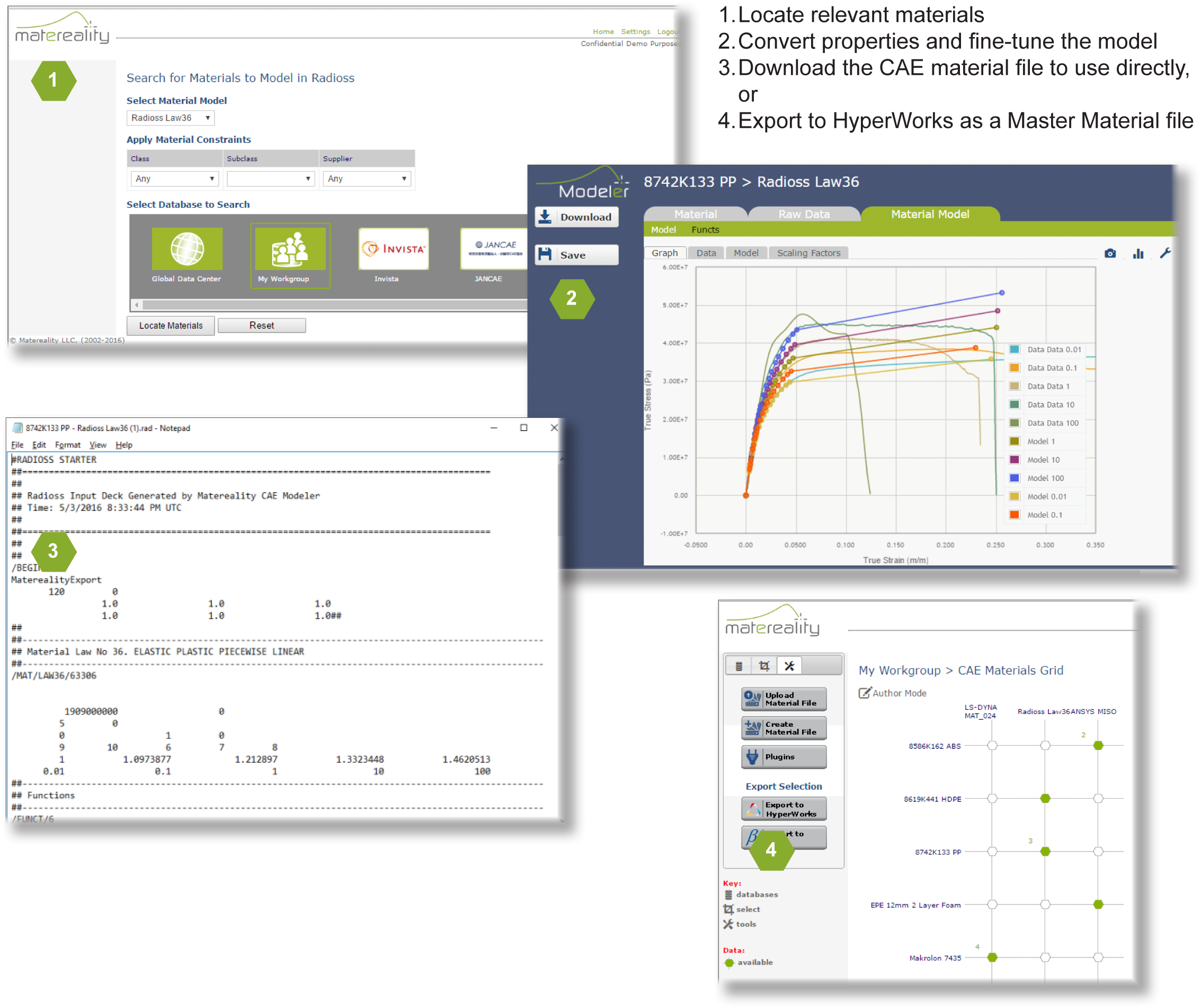Click the Save button in Modeler
The image size is (1201, 1008).
click(576, 255)
